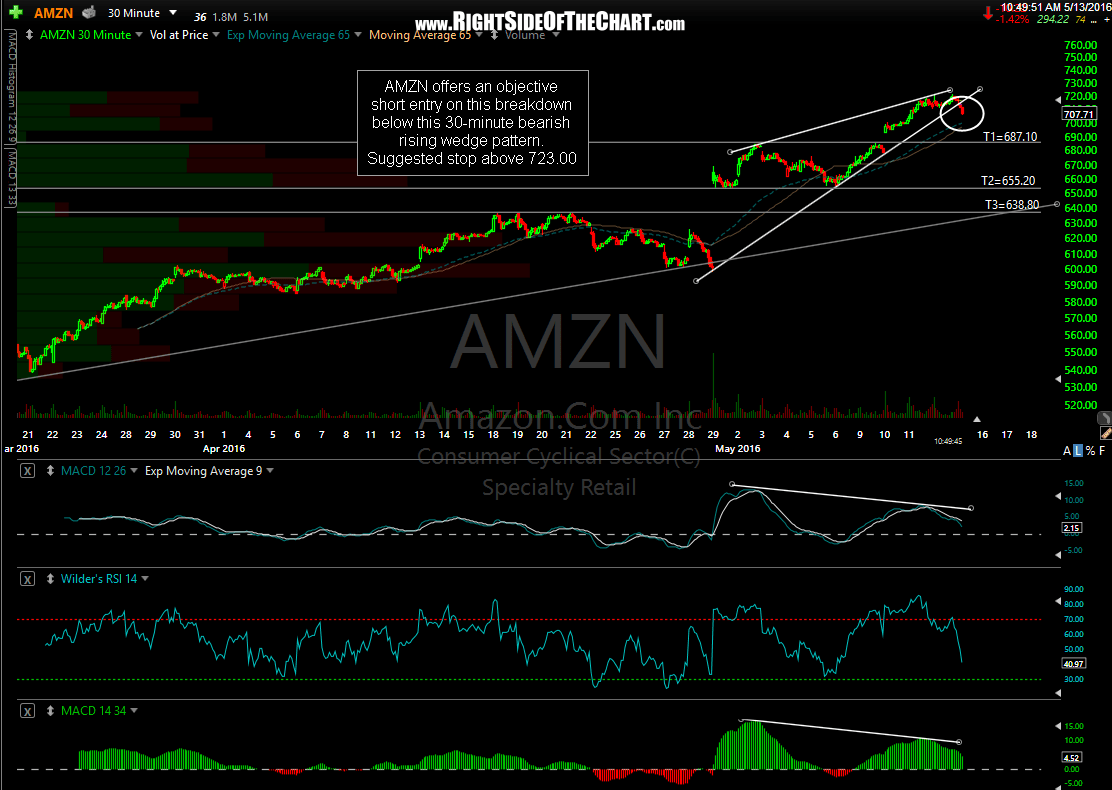Expand the Volume study dropdown arrow

click(556, 35)
